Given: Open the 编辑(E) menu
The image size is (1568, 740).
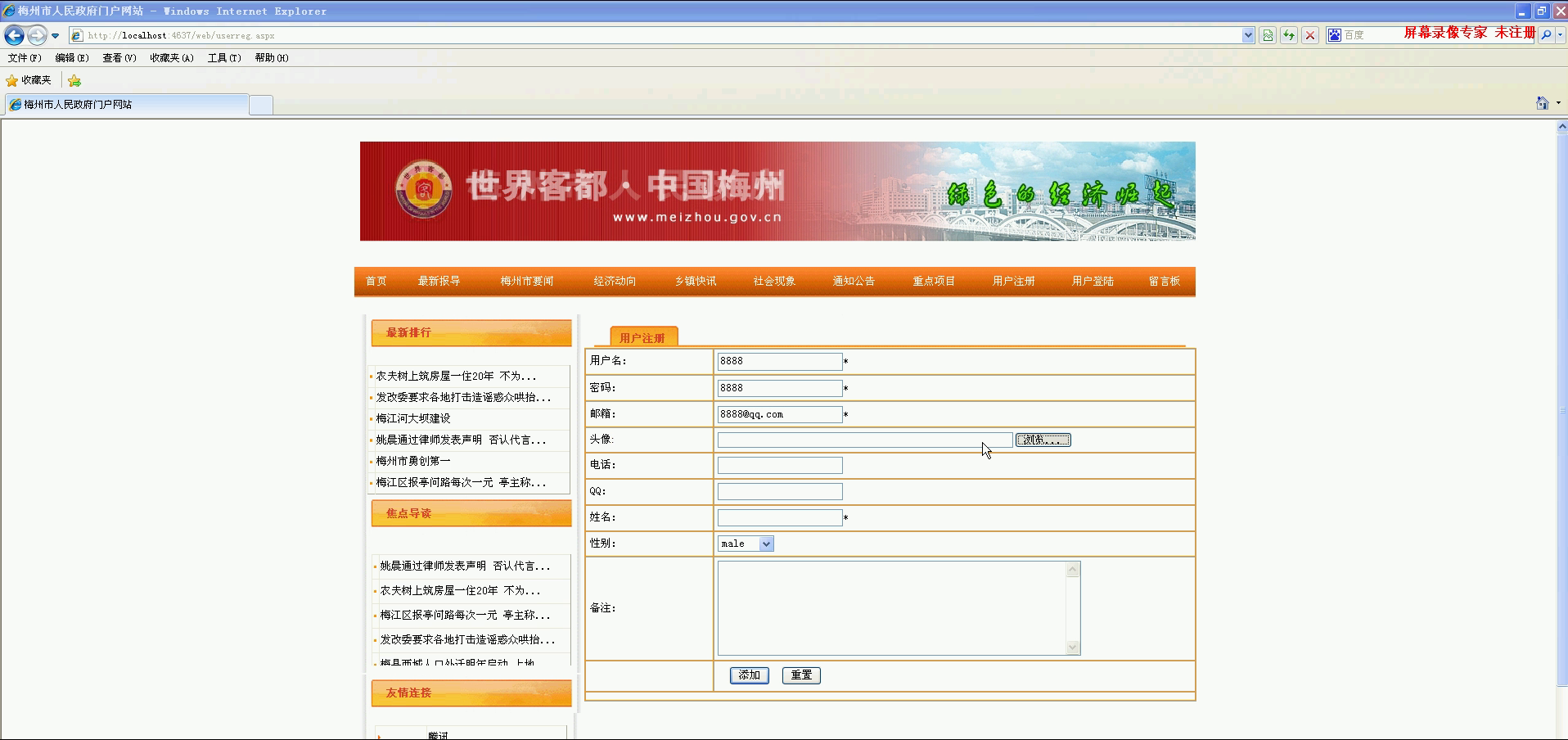Looking at the screenshot, I should pyautogui.click(x=72, y=58).
